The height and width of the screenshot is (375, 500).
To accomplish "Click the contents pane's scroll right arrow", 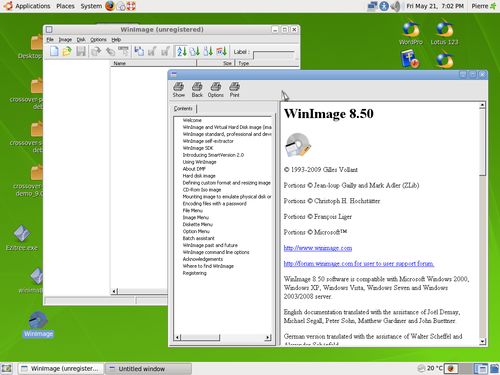I will pyautogui.click(x=268, y=338).
